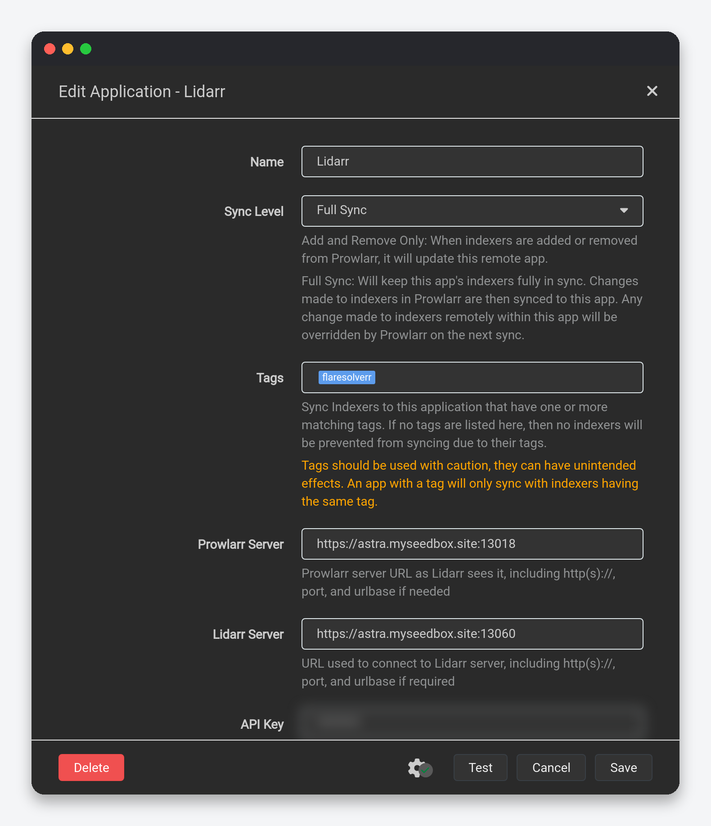
Task: Click the orange tags caution warning text
Action: coord(470,484)
